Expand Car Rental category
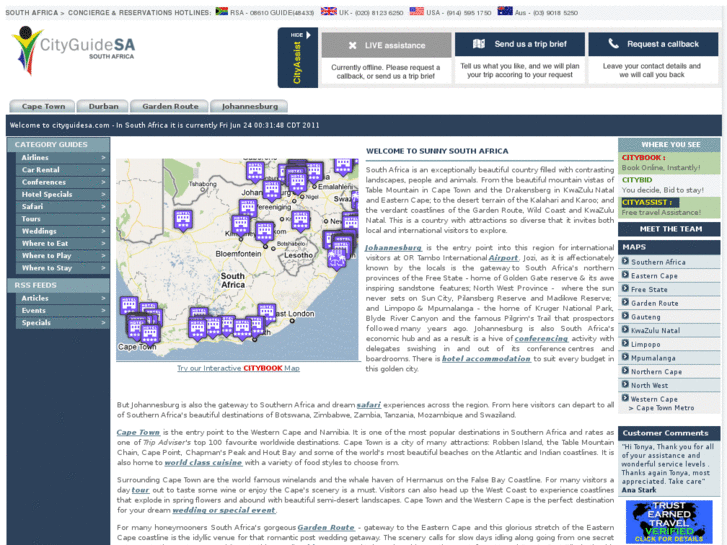727x545 pixels. pos(63,170)
